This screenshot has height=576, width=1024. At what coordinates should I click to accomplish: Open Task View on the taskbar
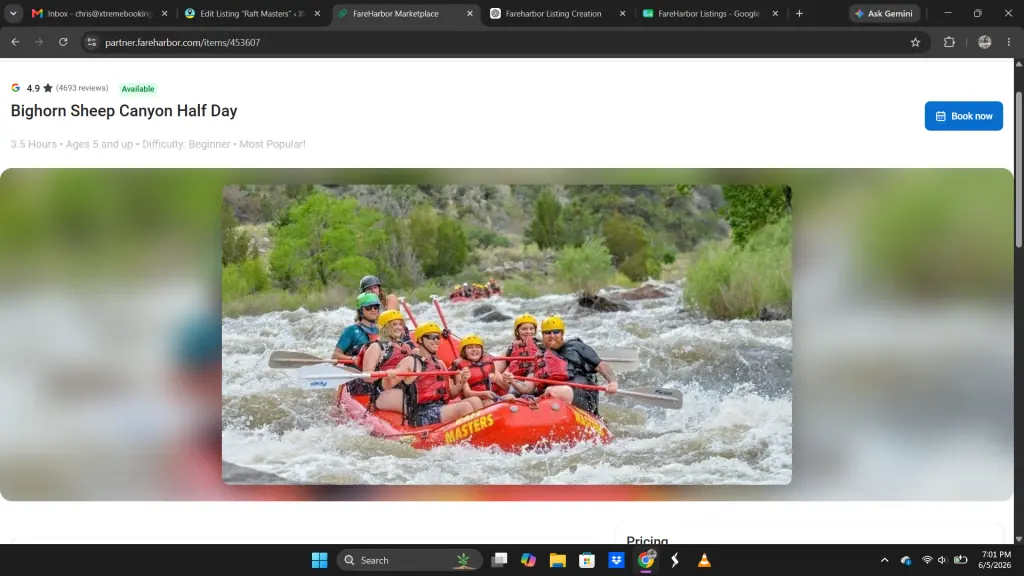(x=500, y=560)
